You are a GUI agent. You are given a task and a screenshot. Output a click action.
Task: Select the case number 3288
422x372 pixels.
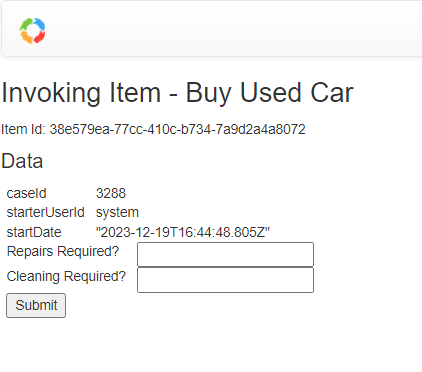pyautogui.click(x=111, y=193)
